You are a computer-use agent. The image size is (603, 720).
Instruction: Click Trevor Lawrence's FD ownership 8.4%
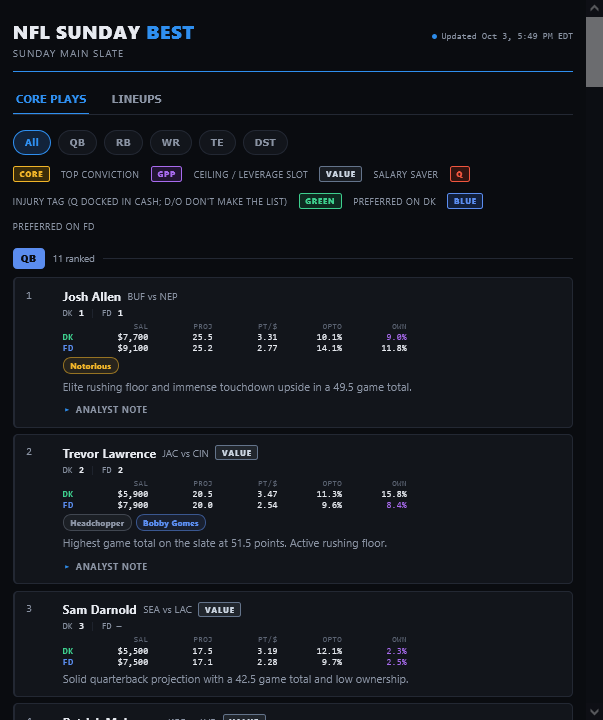coord(397,505)
